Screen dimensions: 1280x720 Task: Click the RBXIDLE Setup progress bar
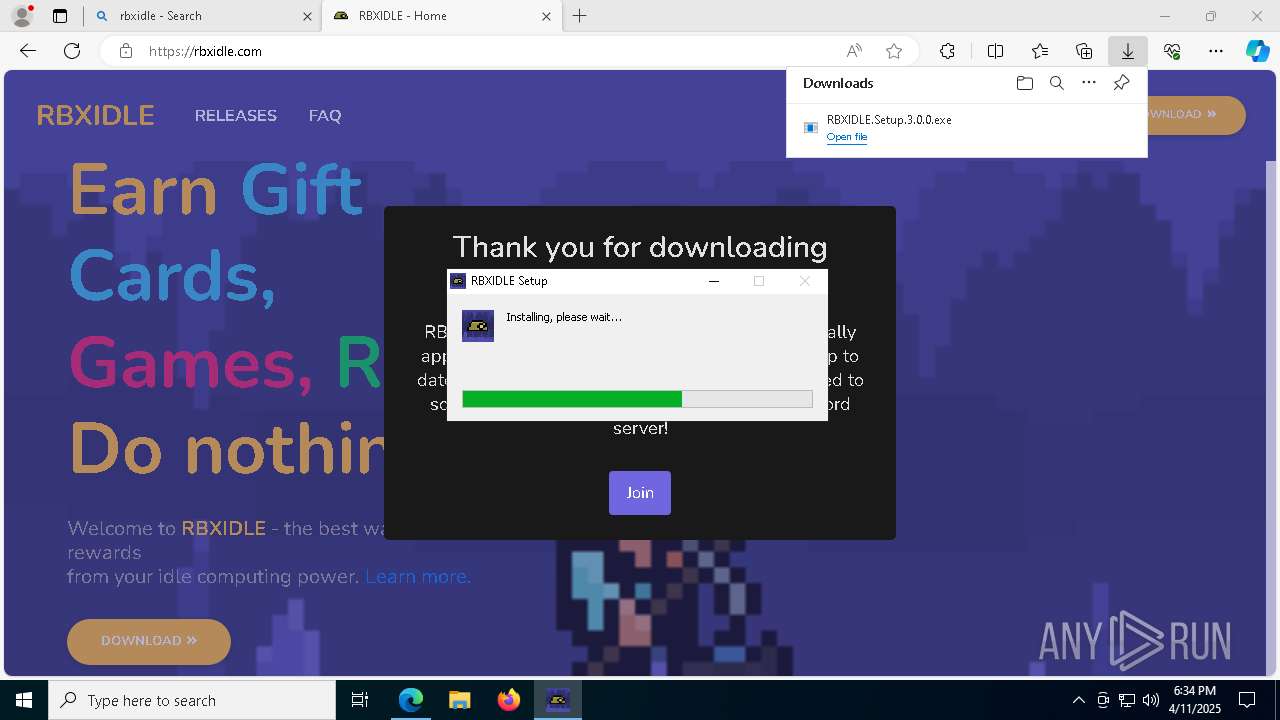pos(637,399)
